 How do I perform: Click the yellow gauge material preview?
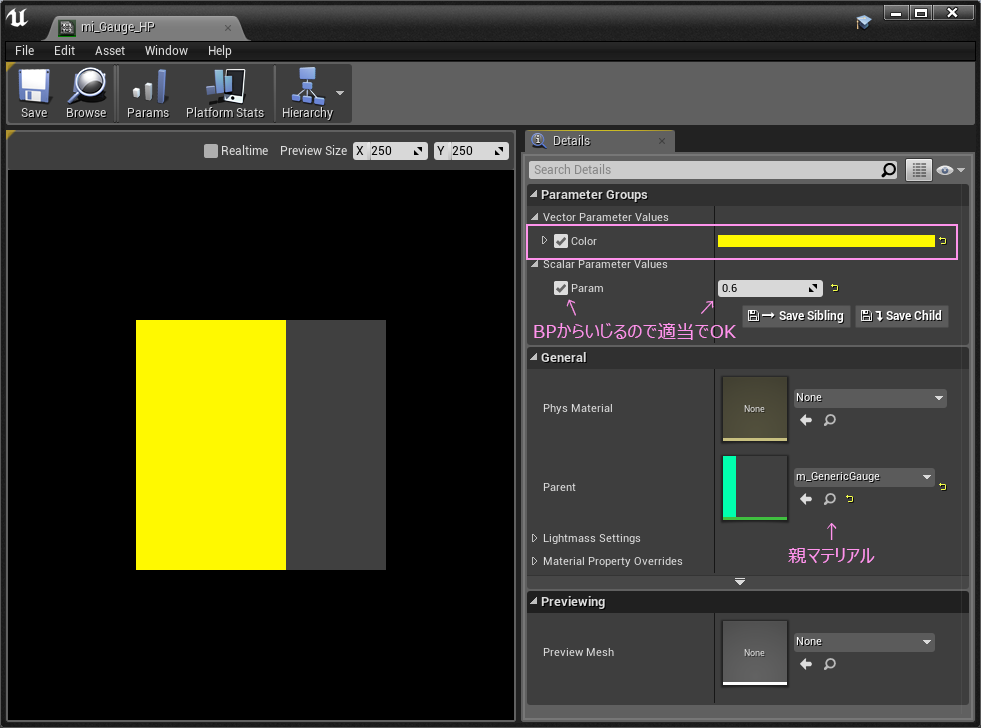[261, 445]
